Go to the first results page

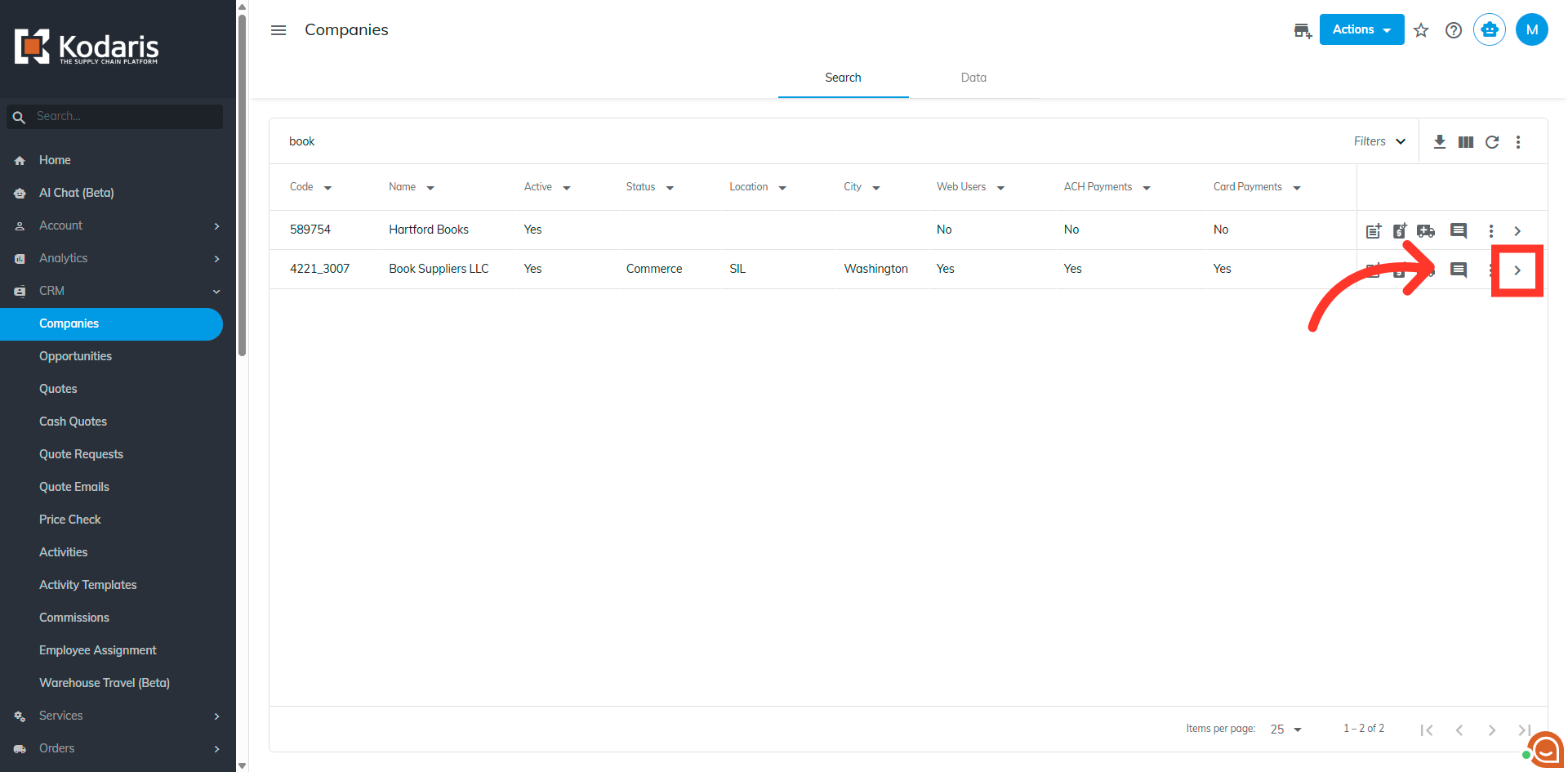pos(1427,730)
